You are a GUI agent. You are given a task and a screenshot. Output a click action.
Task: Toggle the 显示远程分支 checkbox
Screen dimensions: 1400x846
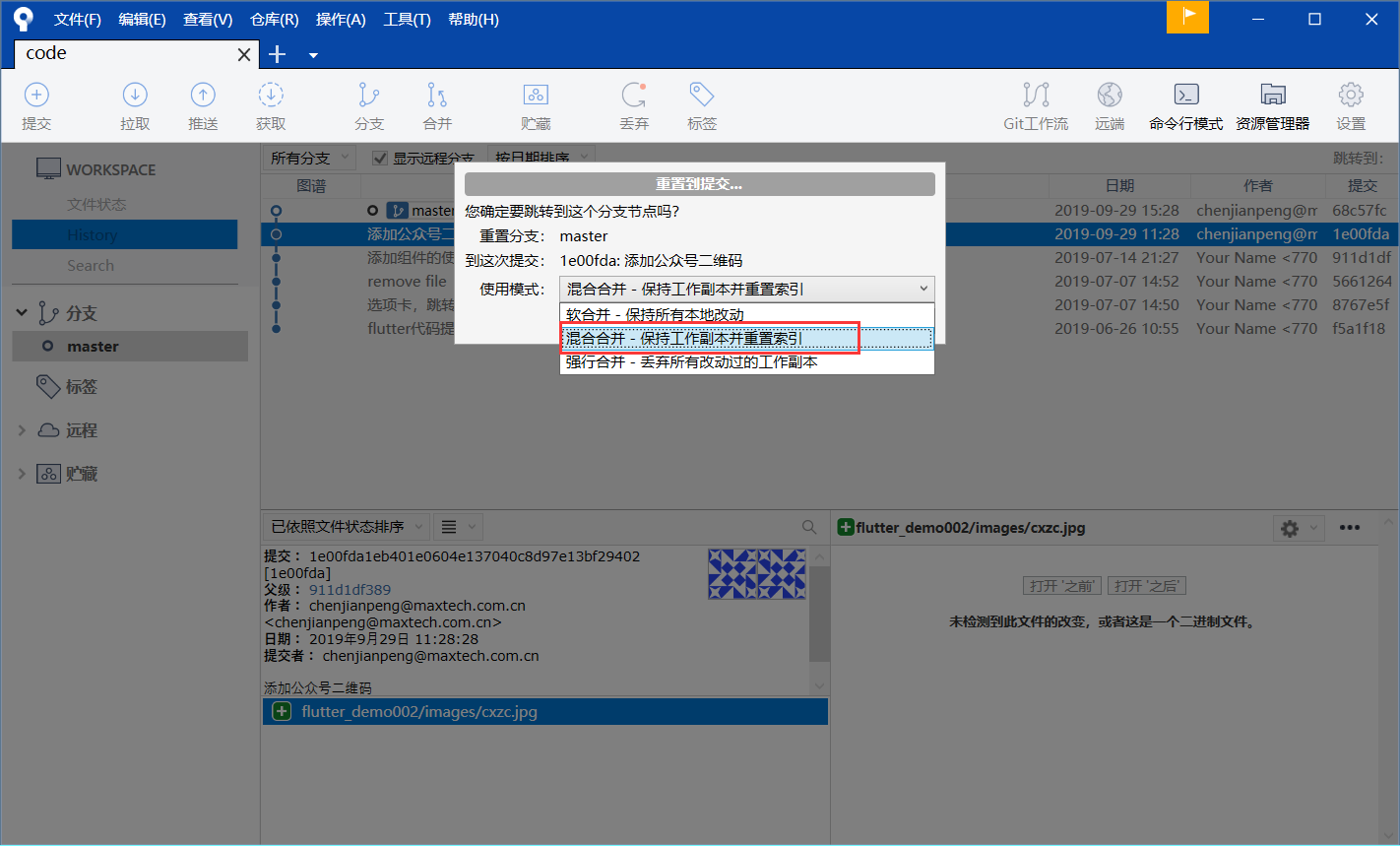[x=380, y=158]
